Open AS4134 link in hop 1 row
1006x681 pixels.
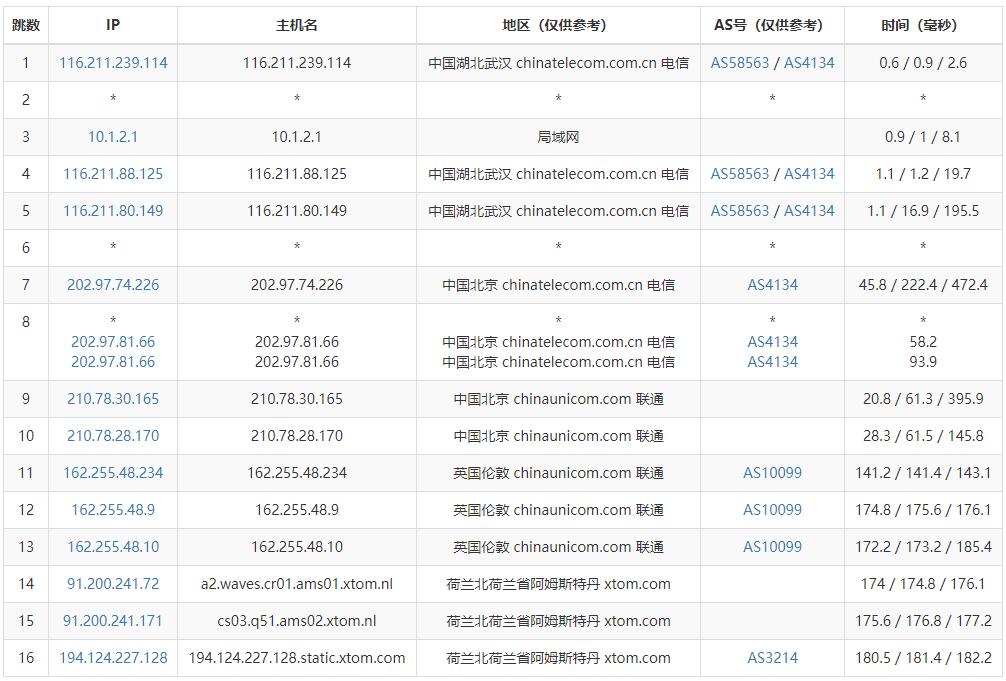809,63
